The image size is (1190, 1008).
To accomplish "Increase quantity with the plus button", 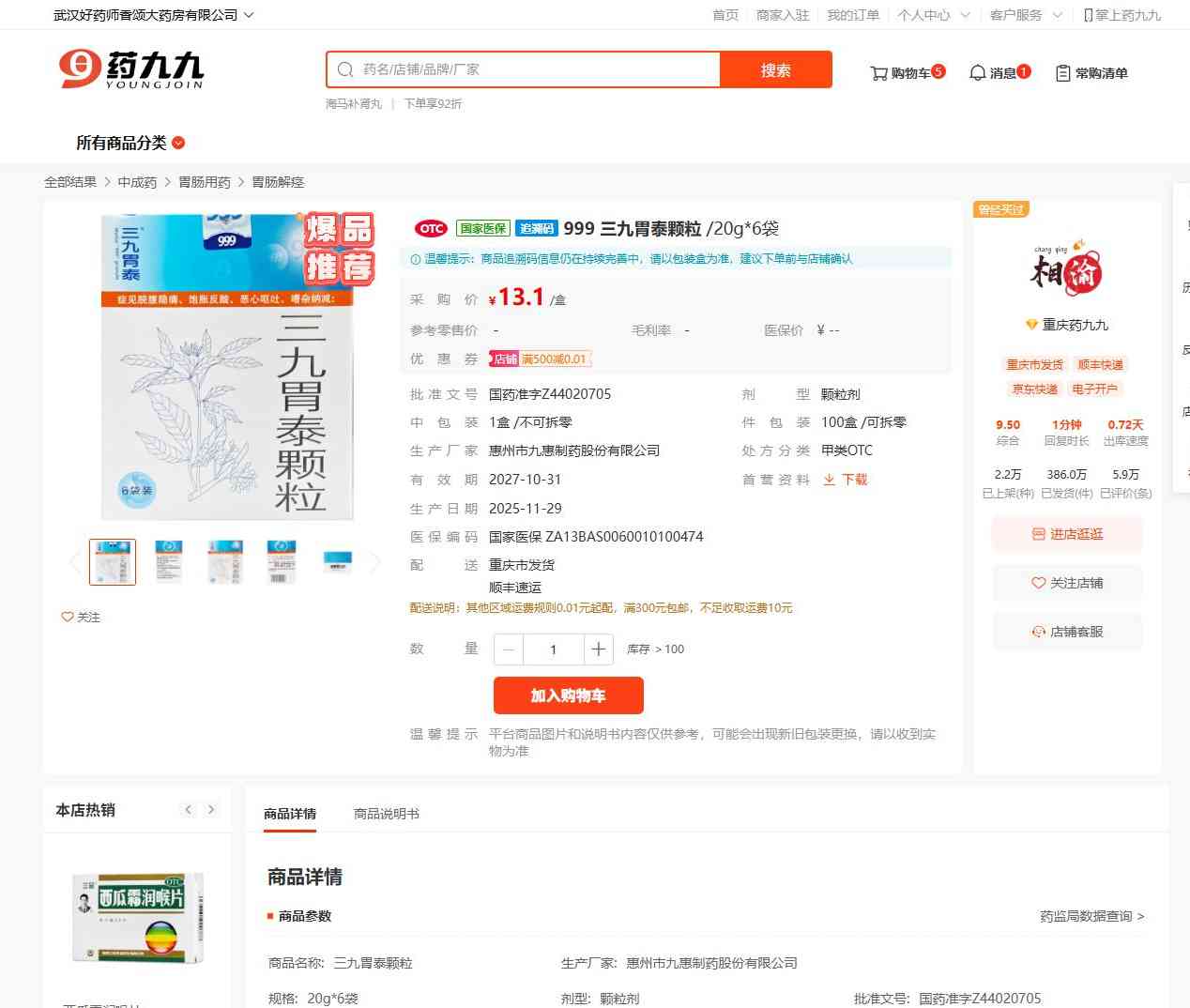I will click(x=598, y=649).
